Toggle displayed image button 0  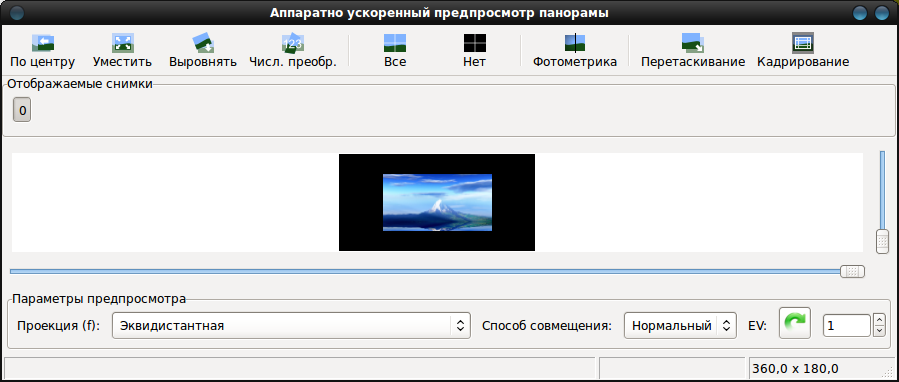[x=22, y=110]
